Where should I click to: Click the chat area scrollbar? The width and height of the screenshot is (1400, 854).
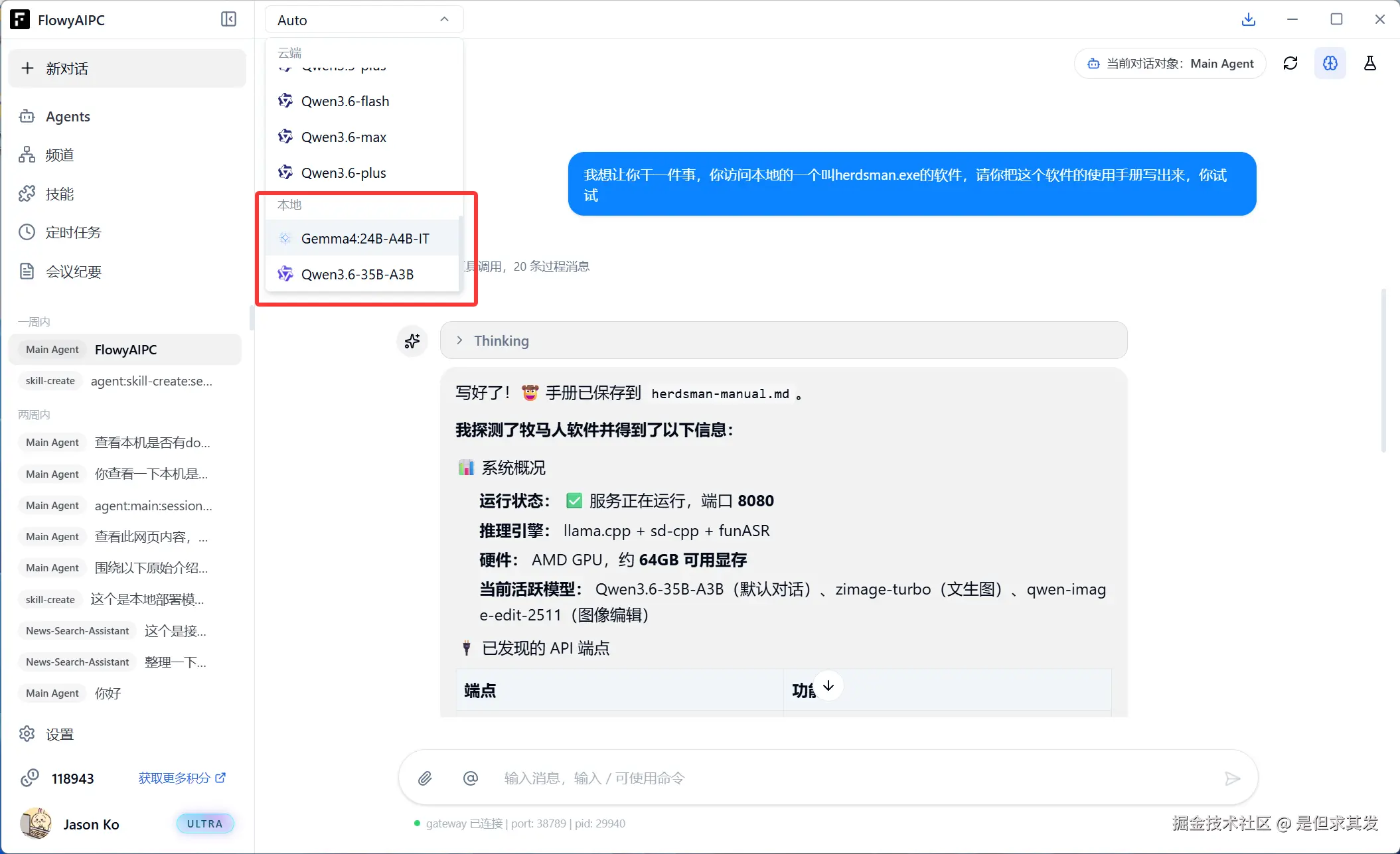(x=1383, y=370)
